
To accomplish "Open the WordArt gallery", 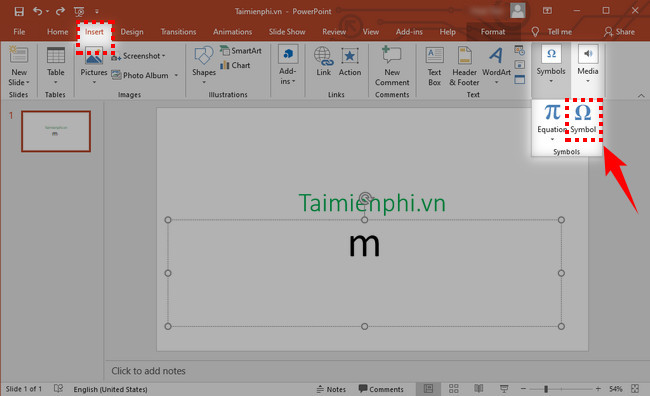I will [x=496, y=66].
